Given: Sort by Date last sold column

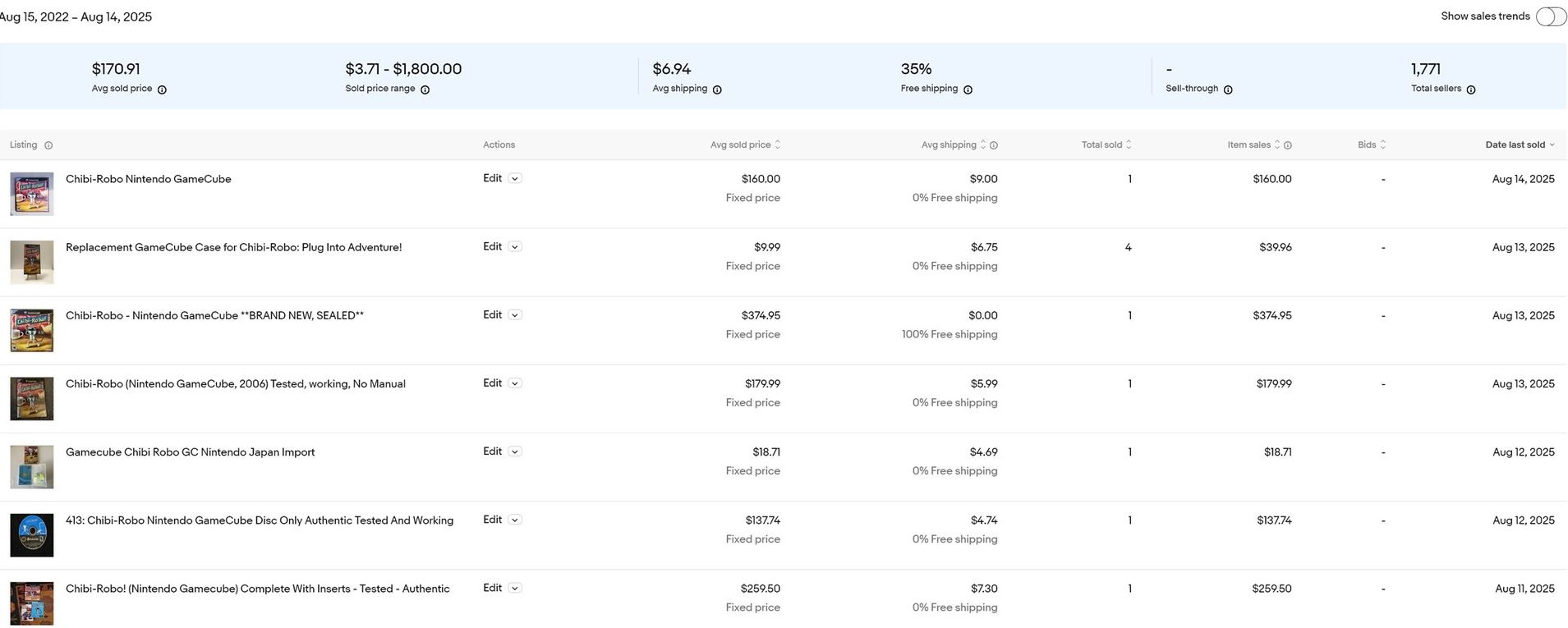Looking at the screenshot, I should tap(1520, 144).
